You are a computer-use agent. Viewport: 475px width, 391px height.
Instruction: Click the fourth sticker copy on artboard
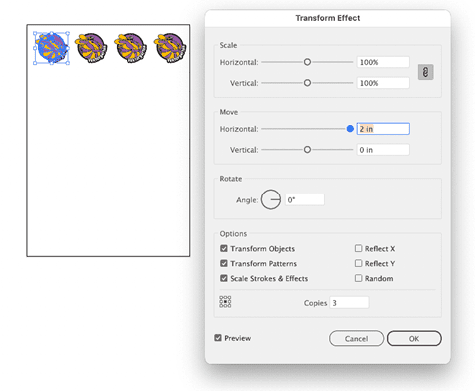coord(170,48)
